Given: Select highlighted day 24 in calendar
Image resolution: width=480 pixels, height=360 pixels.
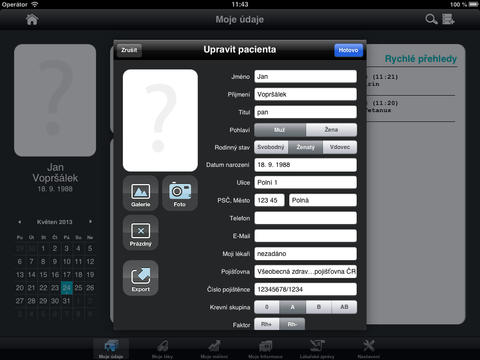Looking at the screenshot, I should pyautogui.click(x=67, y=288).
